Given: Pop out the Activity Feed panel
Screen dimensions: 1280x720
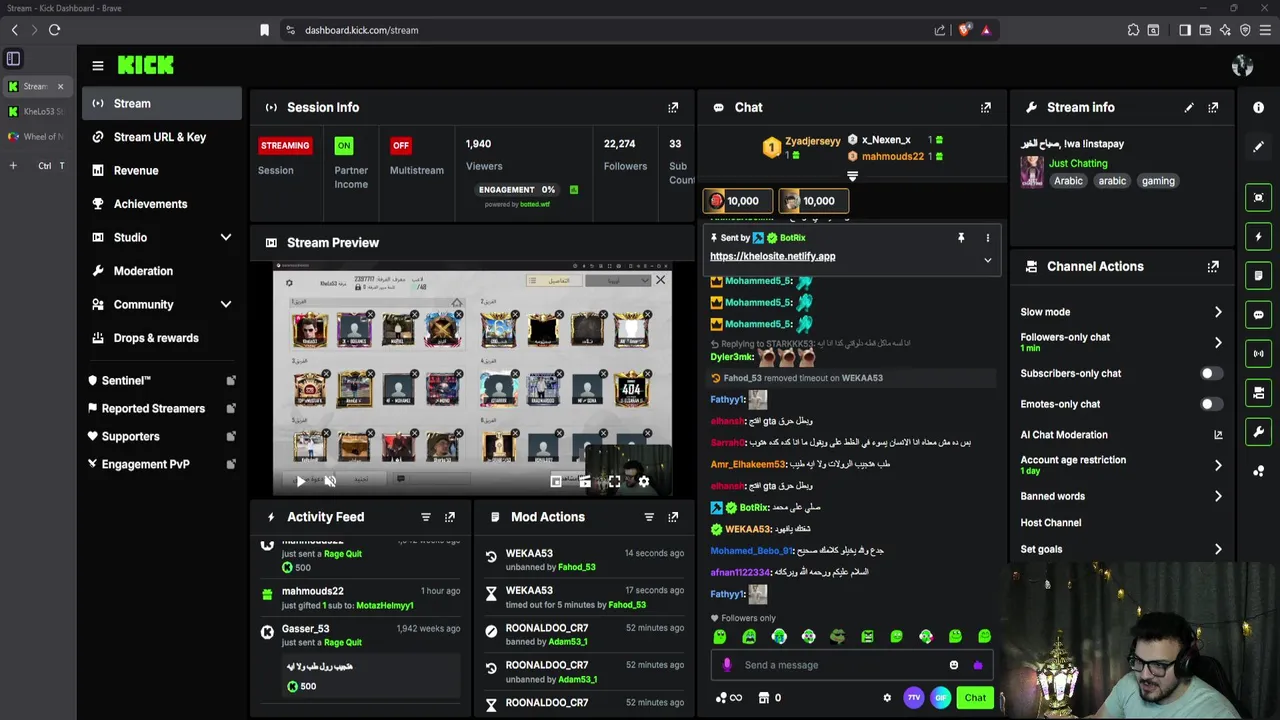Looking at the screenshot, I should pos(450,517).
